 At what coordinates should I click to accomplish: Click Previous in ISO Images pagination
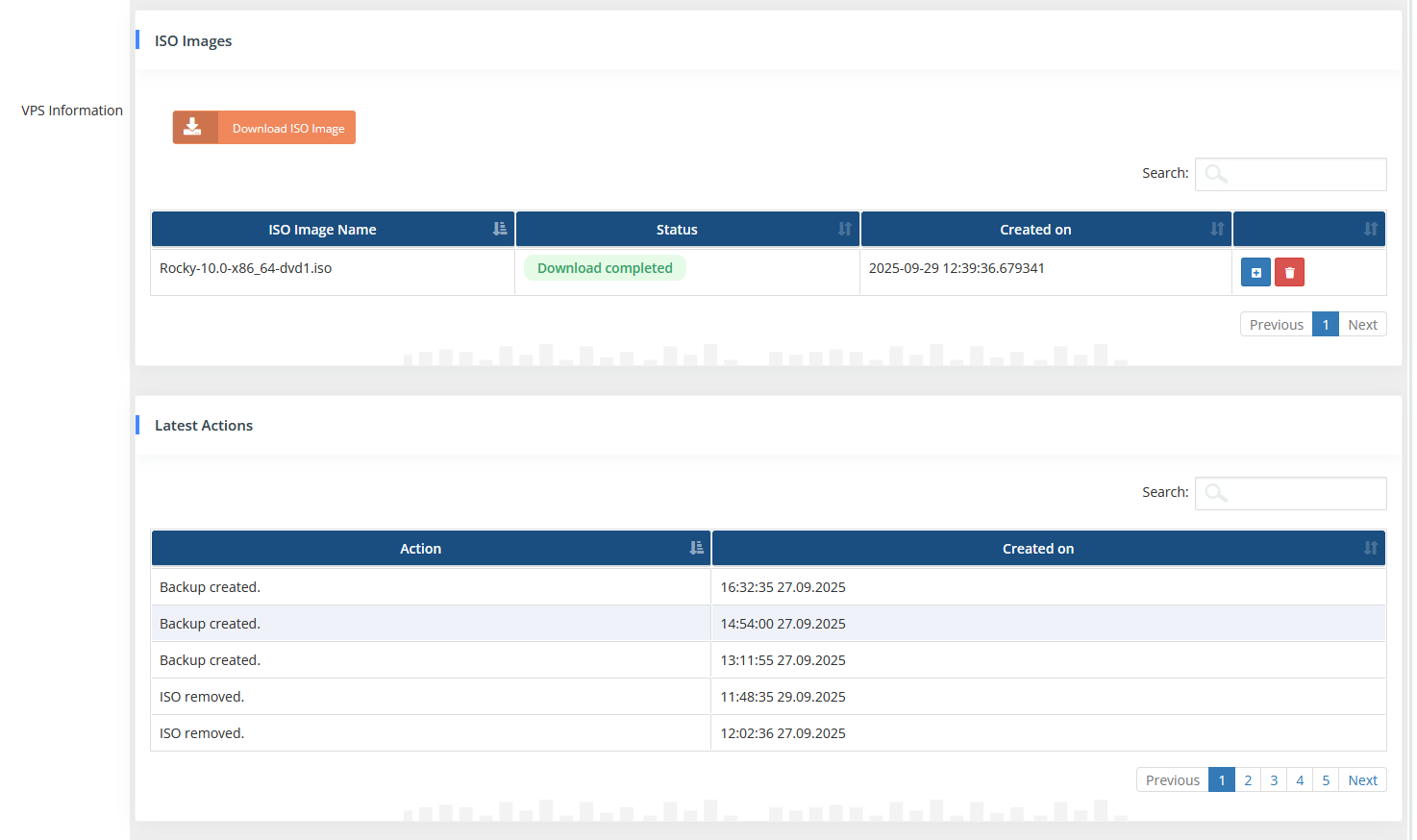(x=1276, y=325)
